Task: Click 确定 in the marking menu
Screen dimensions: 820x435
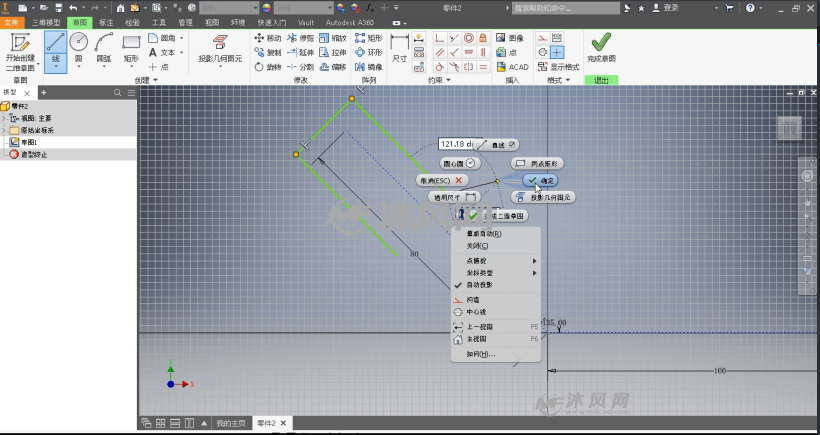Action: (x=540, y=180)
